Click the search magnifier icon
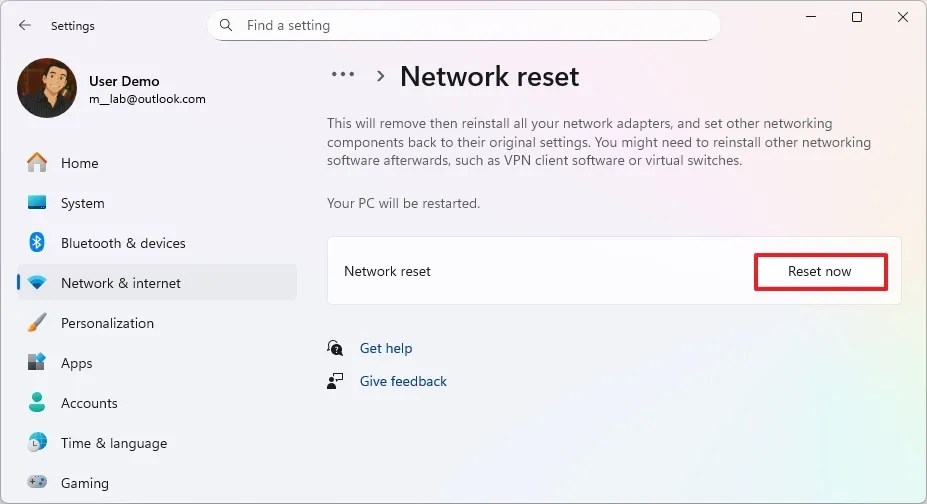Image resolution: width=927 pixels, height=504 pixels. click(x=226, y=25)
